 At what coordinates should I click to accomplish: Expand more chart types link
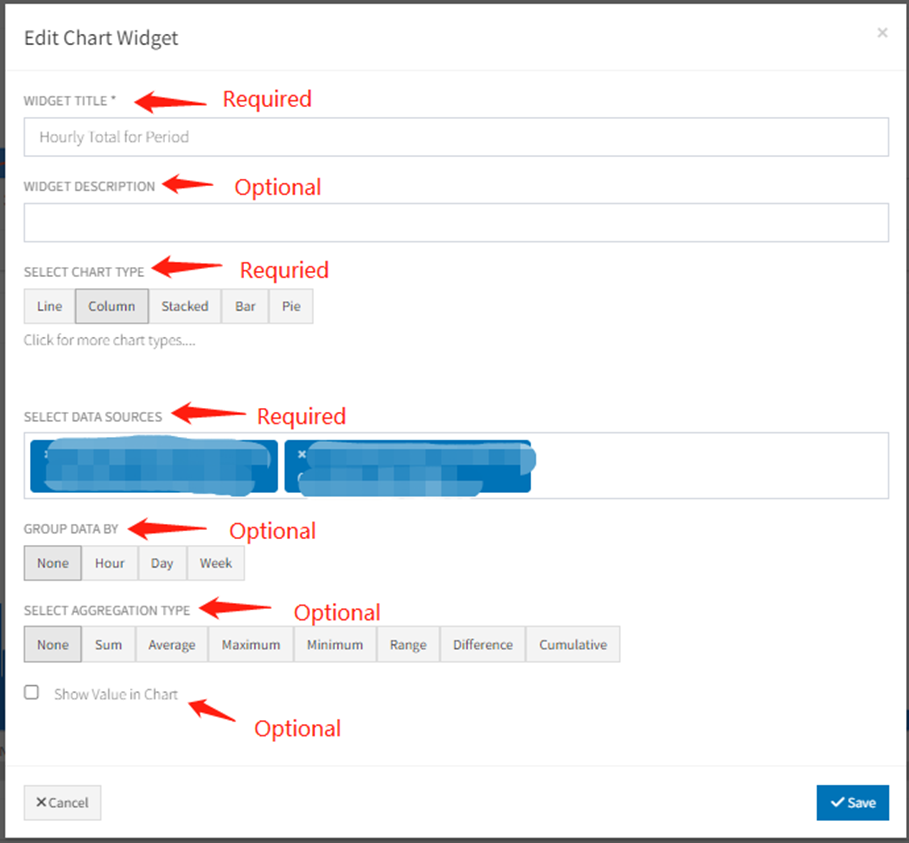pyautogui.click(x=110, y=340)
